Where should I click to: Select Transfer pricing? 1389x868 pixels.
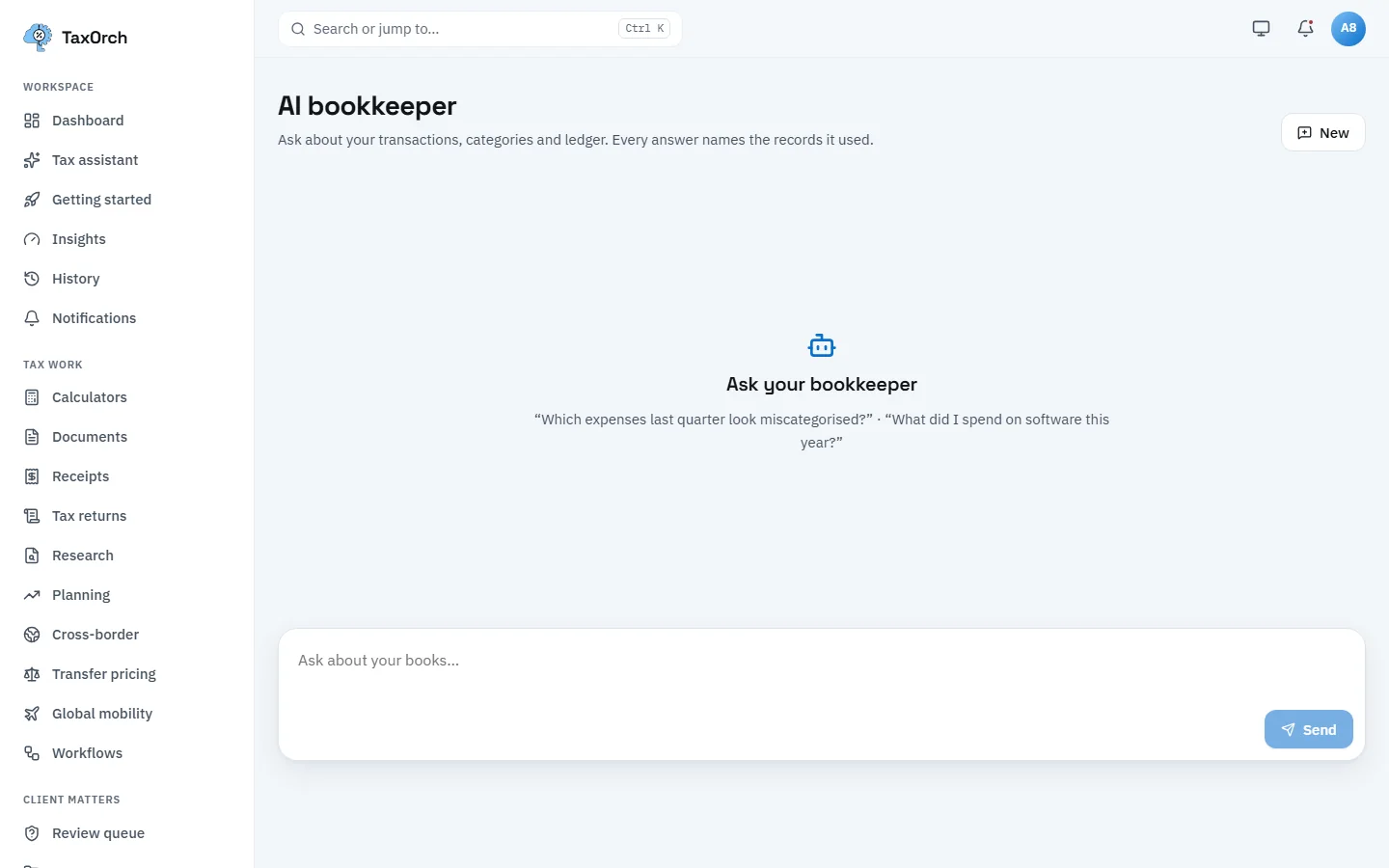pyautogui.click(x=126, y=674)
